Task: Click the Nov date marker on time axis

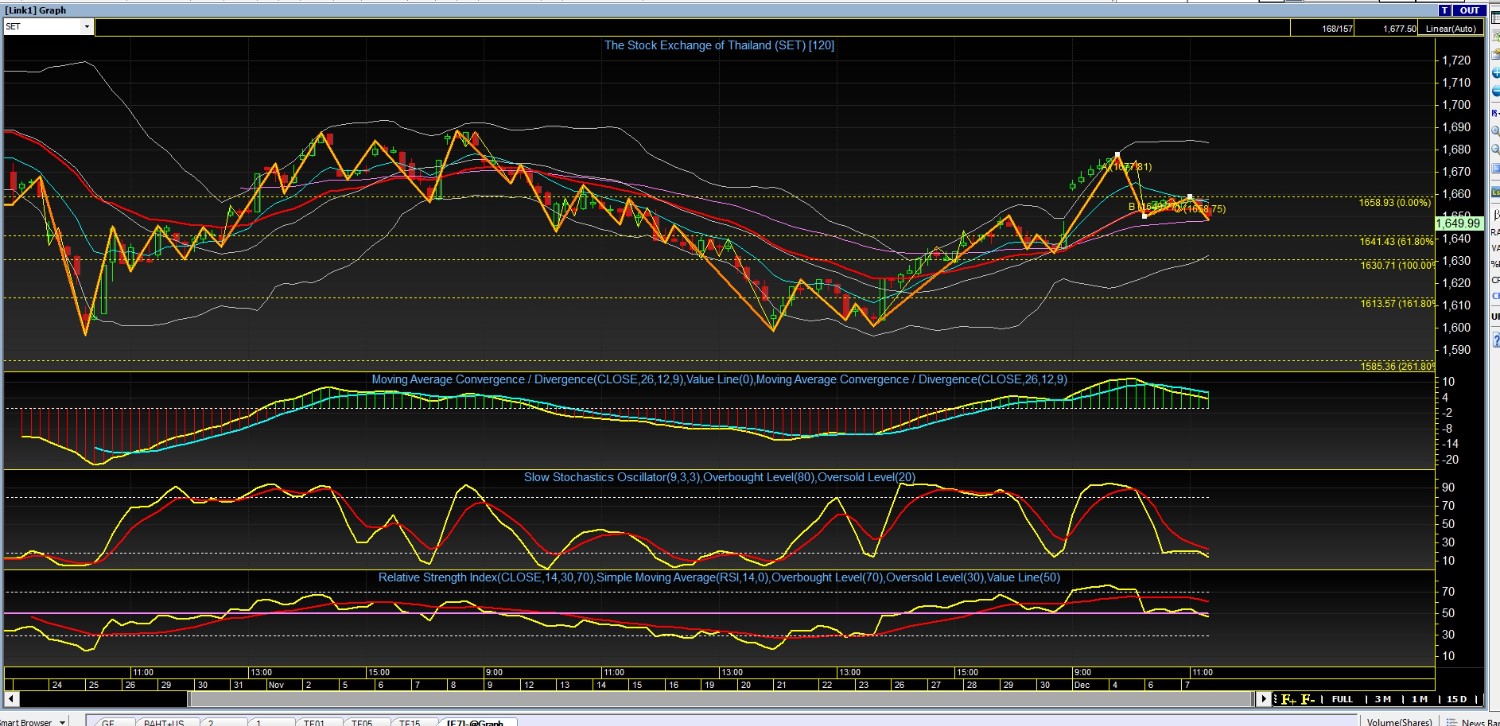Action: 275,685
